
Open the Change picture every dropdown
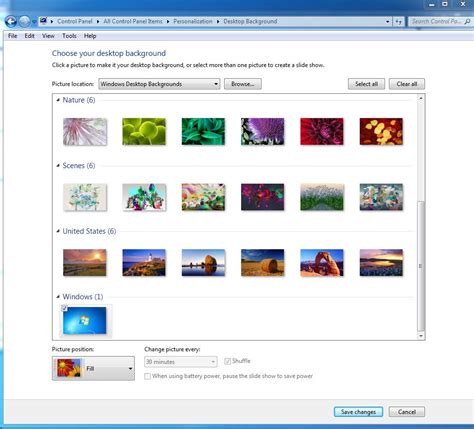click(181, 362)
